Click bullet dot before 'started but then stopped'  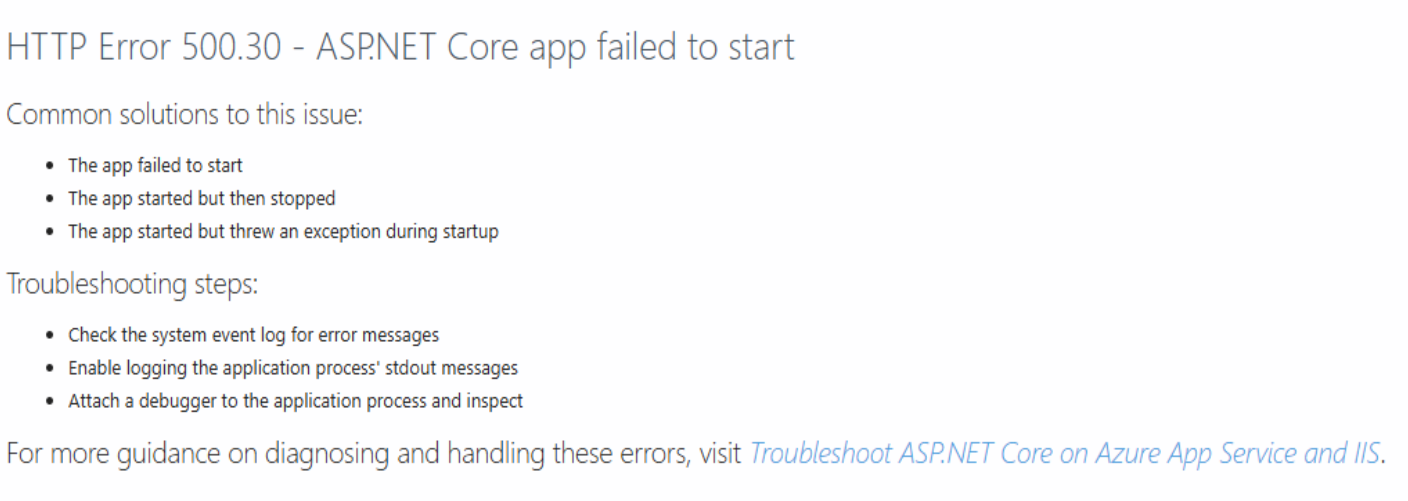pos(51,199)
